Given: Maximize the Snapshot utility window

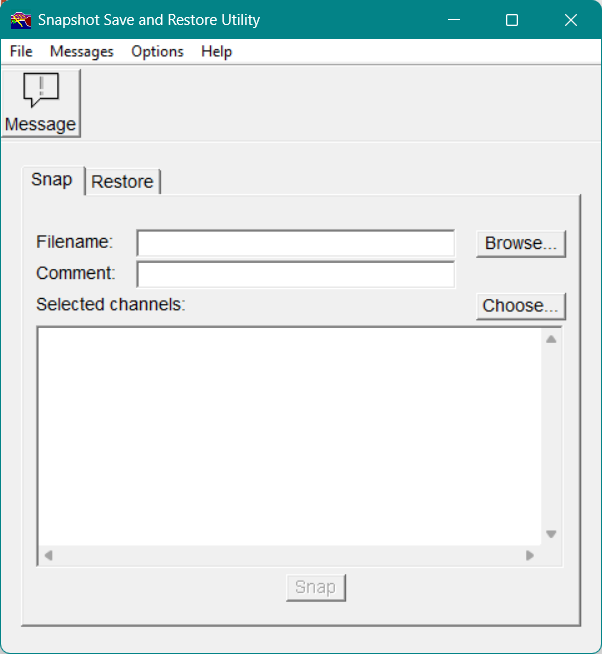Looking at the screenshot, I should (512, 20).
